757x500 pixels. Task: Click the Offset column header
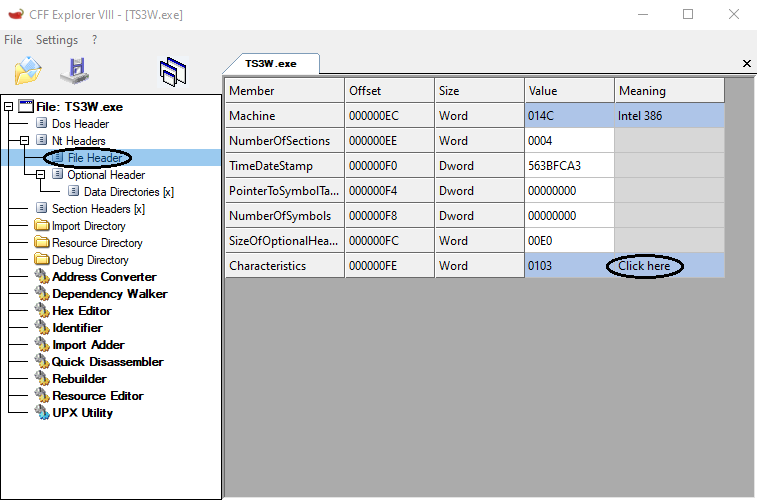pyautogui.click(x=390, y=90)
